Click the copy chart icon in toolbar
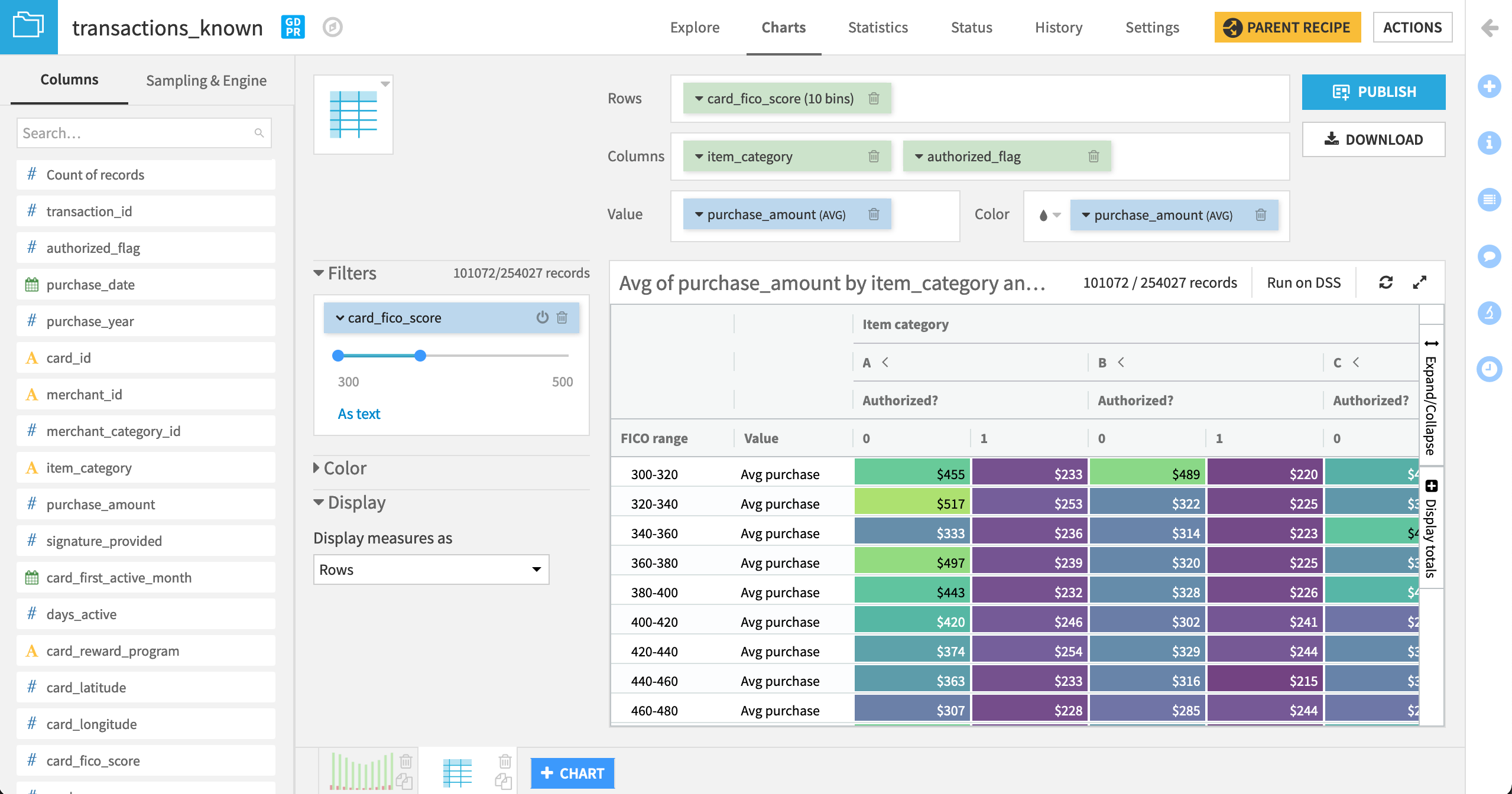Screen dimensions: 1512x794 503,782
